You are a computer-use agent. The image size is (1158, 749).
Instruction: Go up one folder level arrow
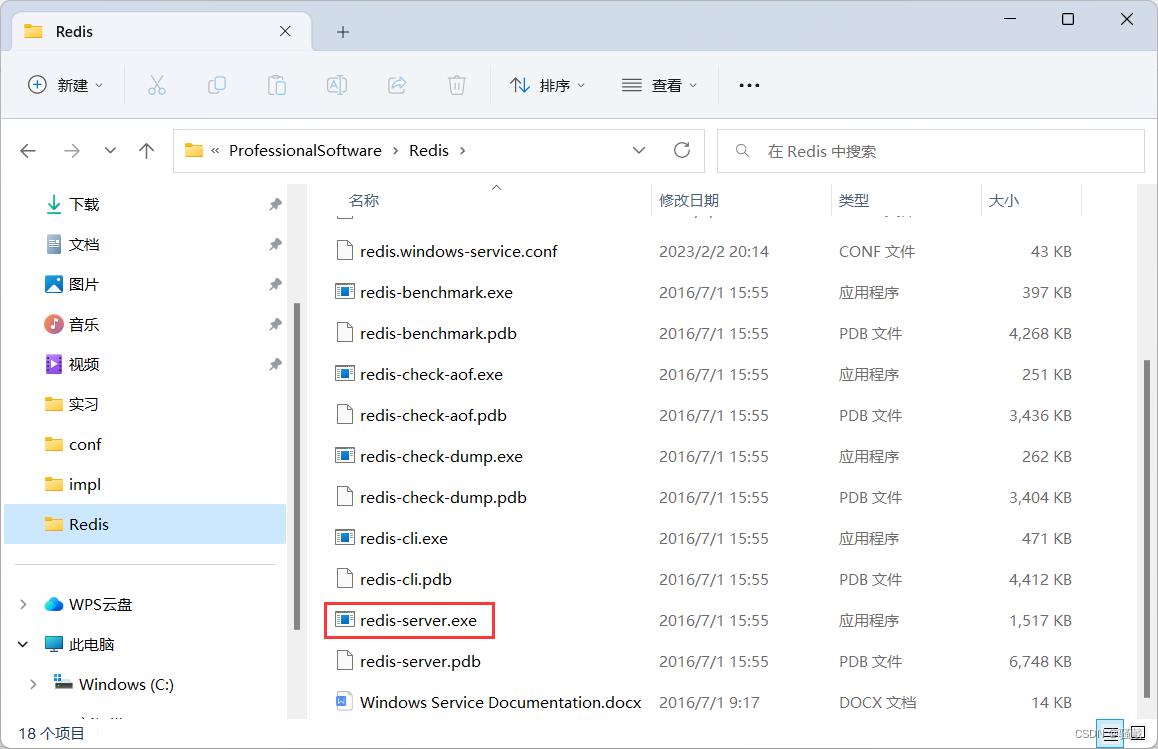(x=146, y=151)
